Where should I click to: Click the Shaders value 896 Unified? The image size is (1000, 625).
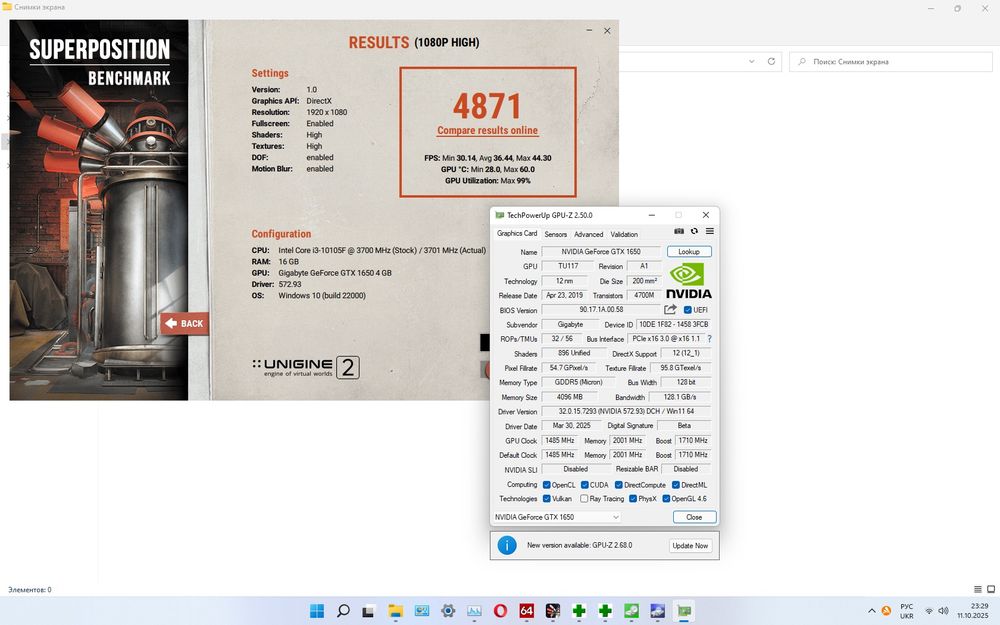point(573,353)
